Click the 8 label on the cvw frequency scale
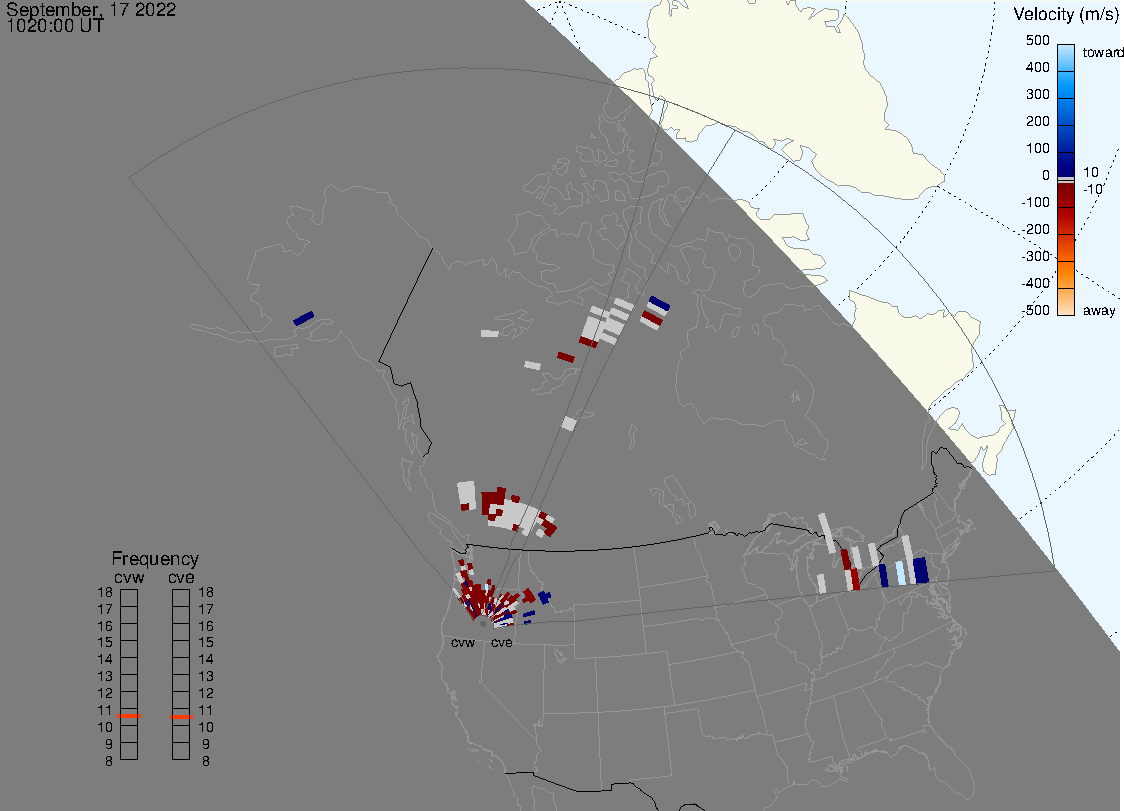 (x=109, y=762)
